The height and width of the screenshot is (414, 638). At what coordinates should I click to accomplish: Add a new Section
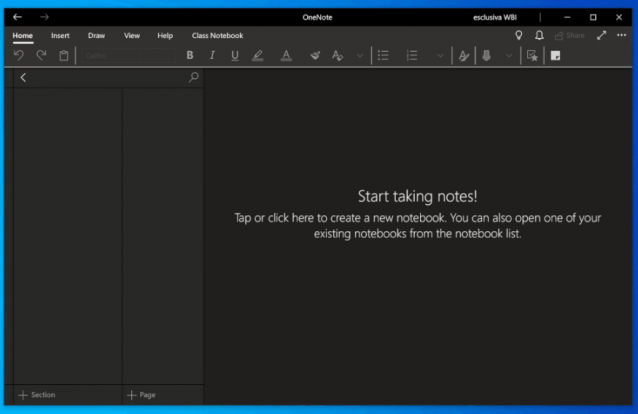(37, 395)
